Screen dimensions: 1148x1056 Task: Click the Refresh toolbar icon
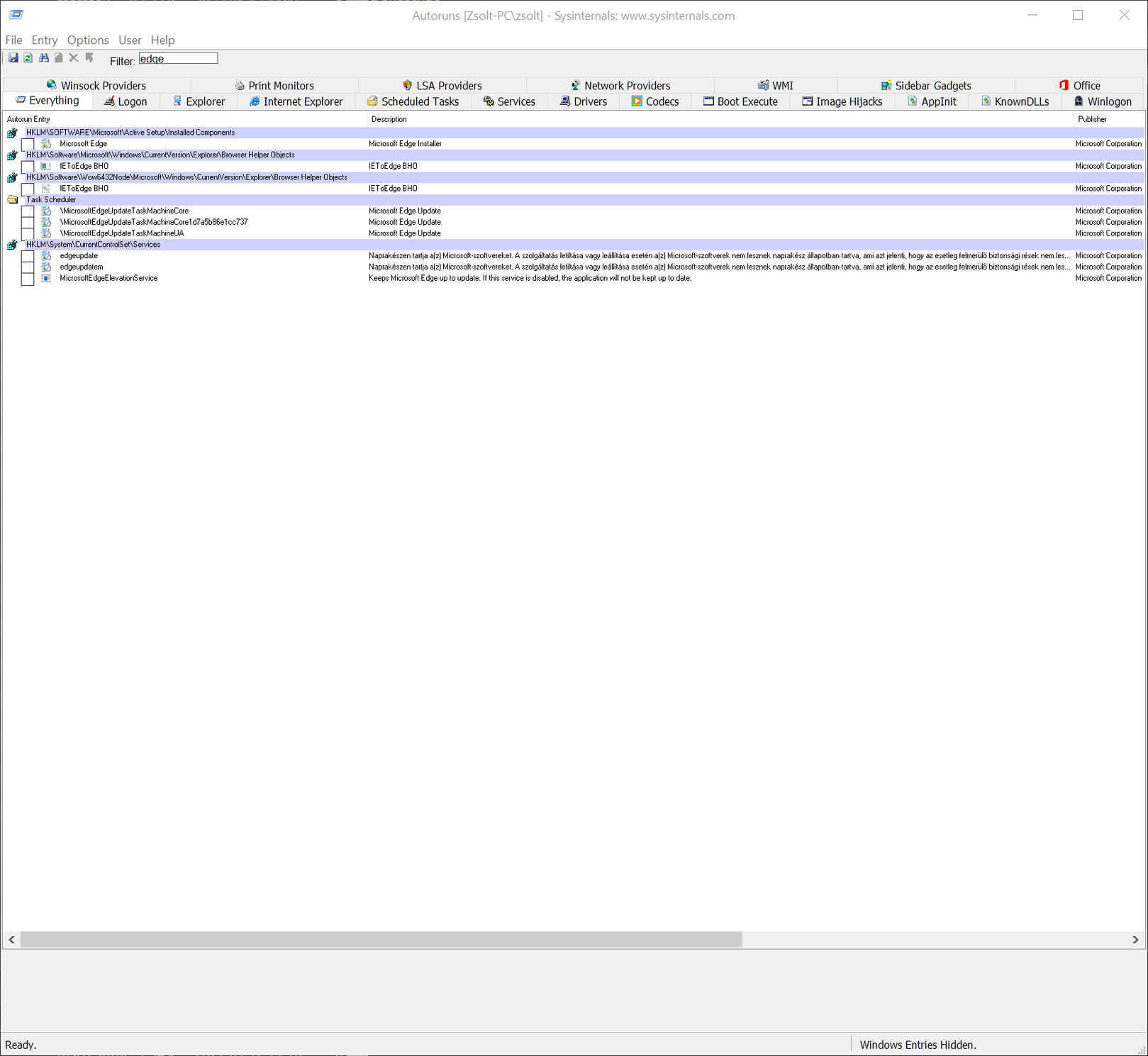(28, 58)
